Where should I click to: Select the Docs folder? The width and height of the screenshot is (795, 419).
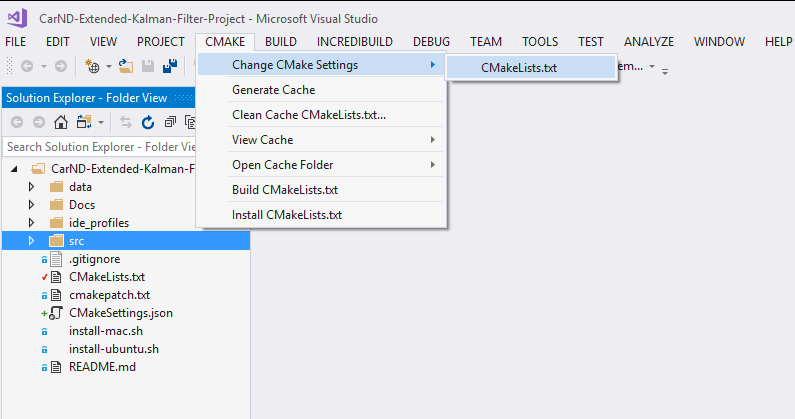click(x=82, y=205)
